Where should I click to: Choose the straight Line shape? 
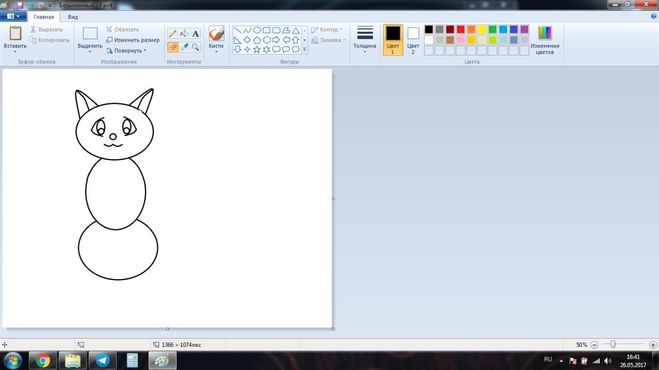237,30
